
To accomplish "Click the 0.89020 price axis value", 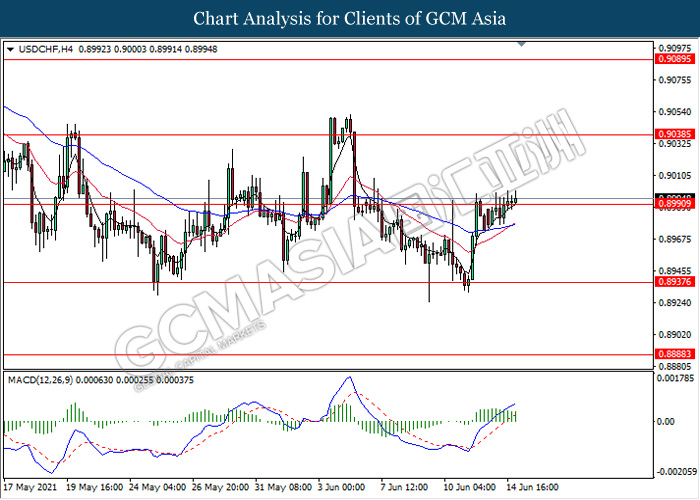I will tap(675, 335).
